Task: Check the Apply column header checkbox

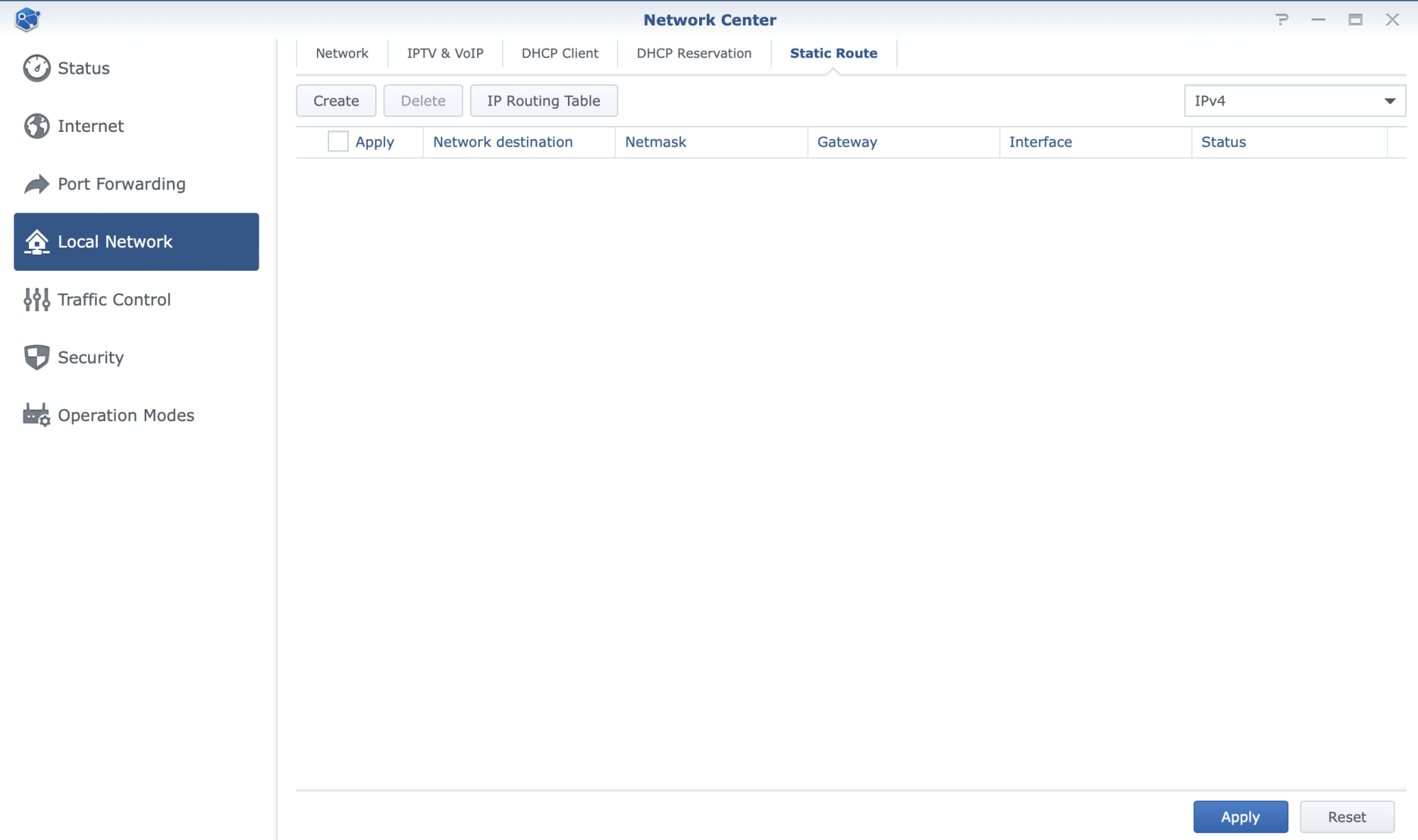Action: click(x=337, y=142)
